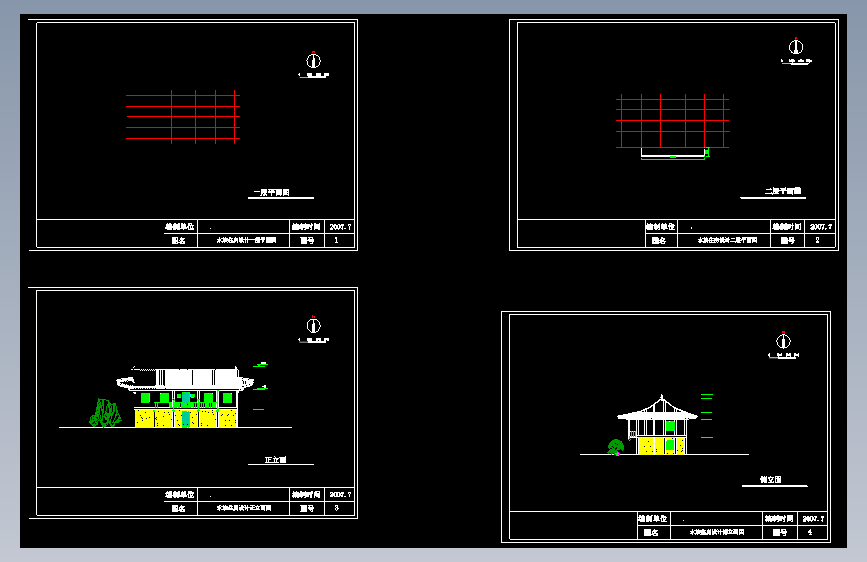
Task: Click drawing number 1 in title block
Action: pos(336,240)
